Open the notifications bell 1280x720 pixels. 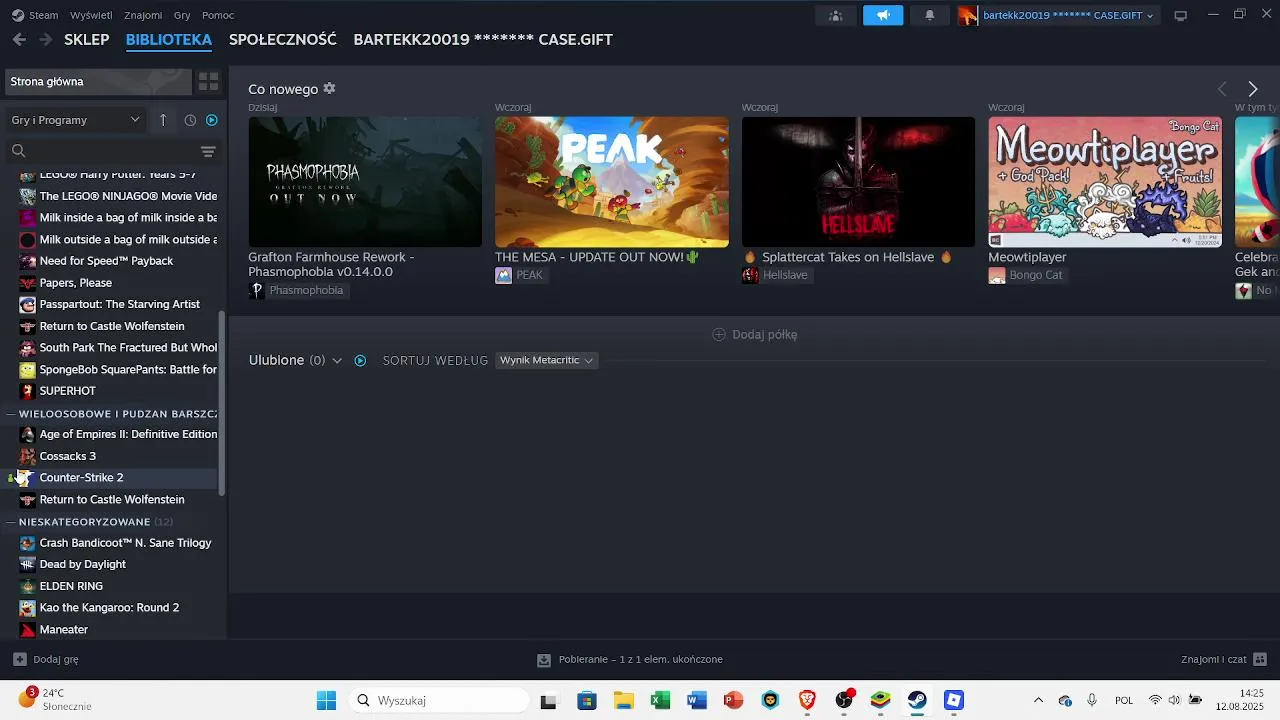point(930,15)
